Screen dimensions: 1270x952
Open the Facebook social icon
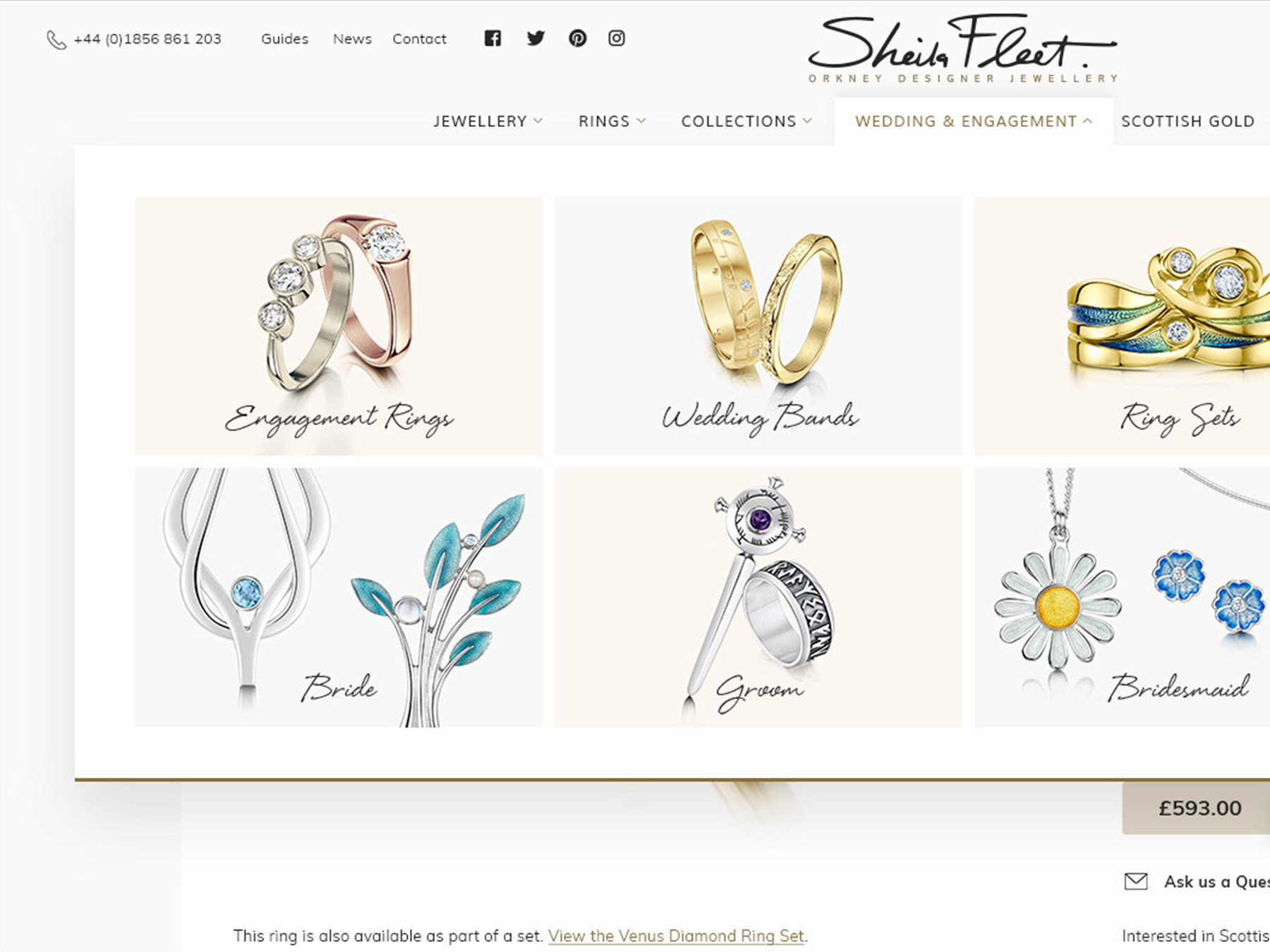(492, 38)
